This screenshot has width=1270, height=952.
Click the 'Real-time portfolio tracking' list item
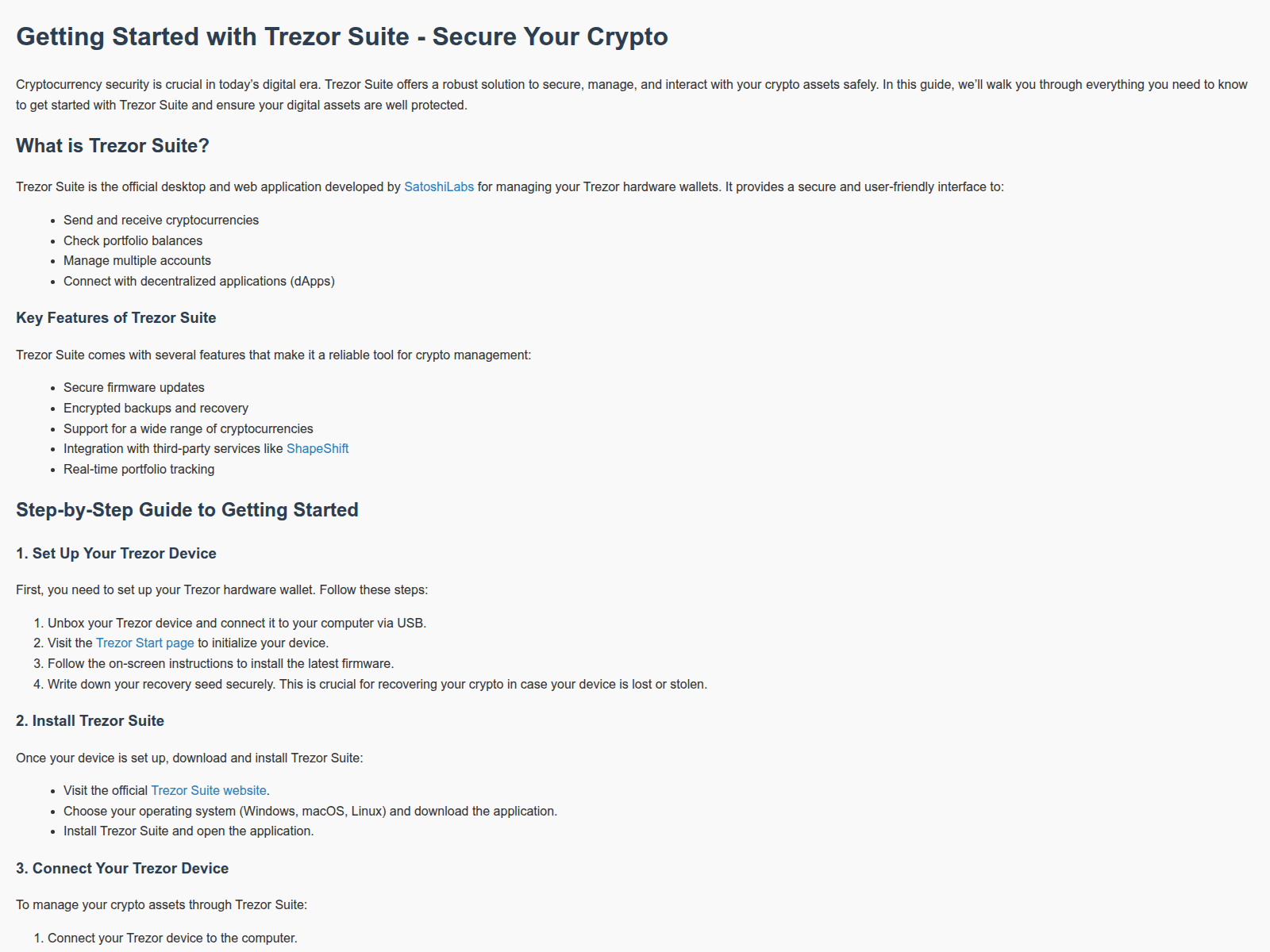pyautogui.click(x=139, y=470)
